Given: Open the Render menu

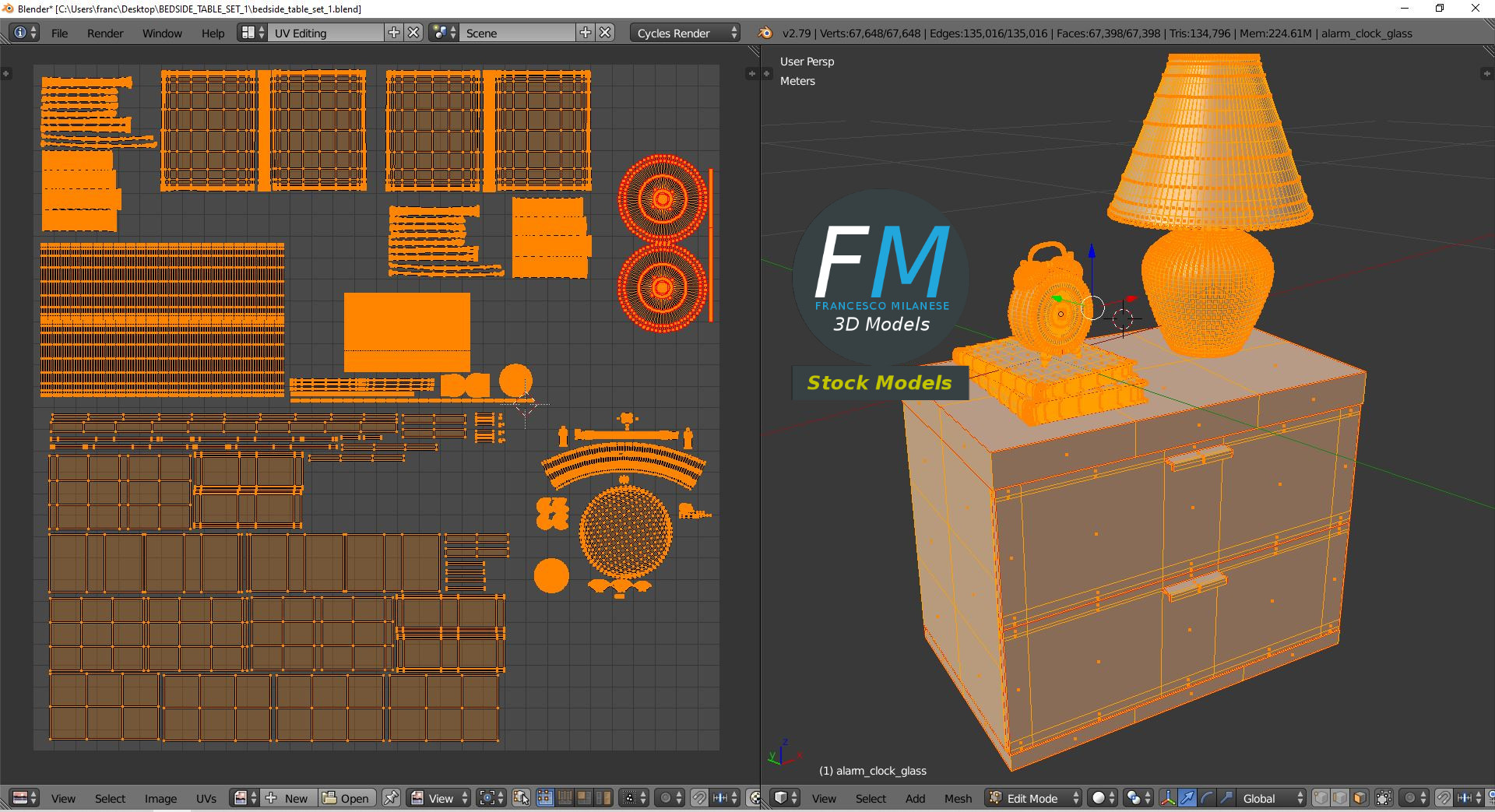Looking at the screenshot, I should [x=105, y=33].
